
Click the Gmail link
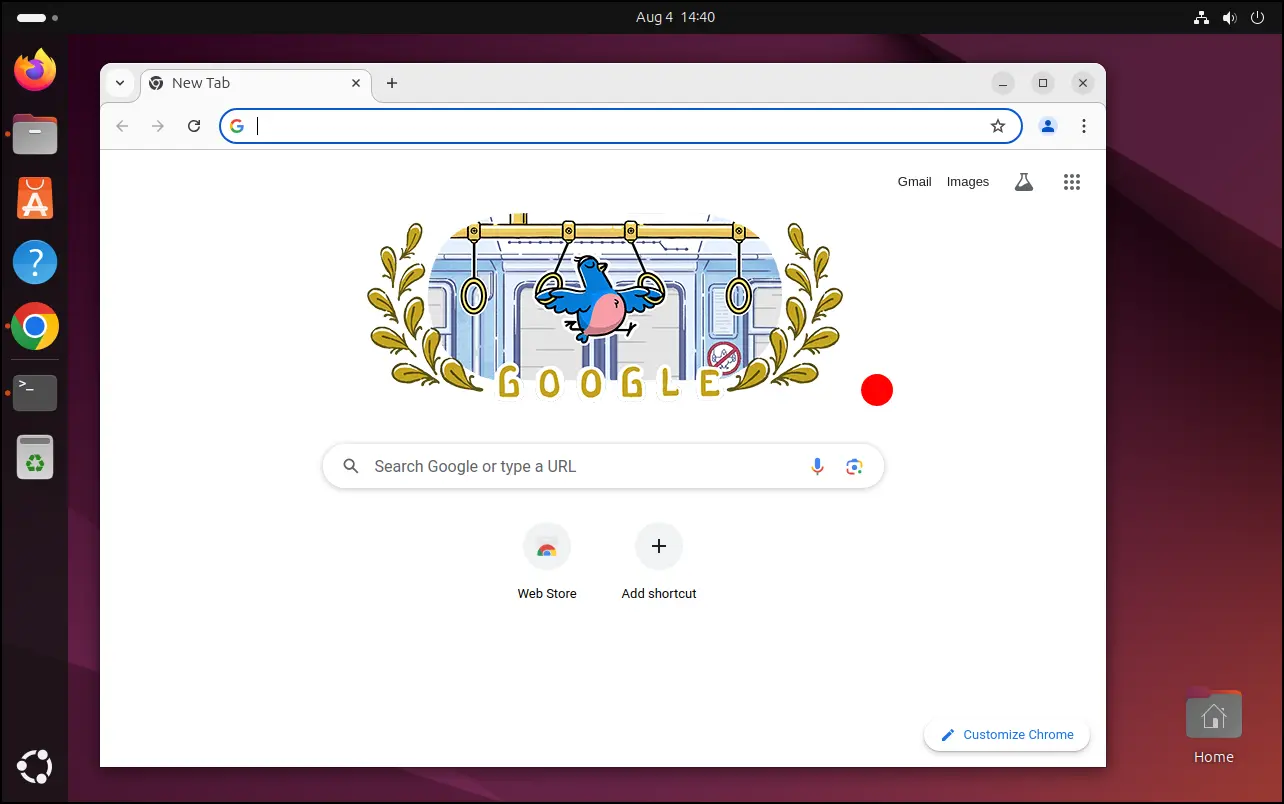tap(915, 182)
